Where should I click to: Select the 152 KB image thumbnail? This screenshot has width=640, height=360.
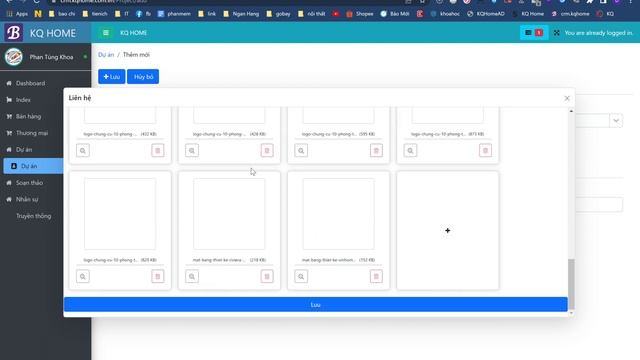pyautogui.click(x=338, y=214)
